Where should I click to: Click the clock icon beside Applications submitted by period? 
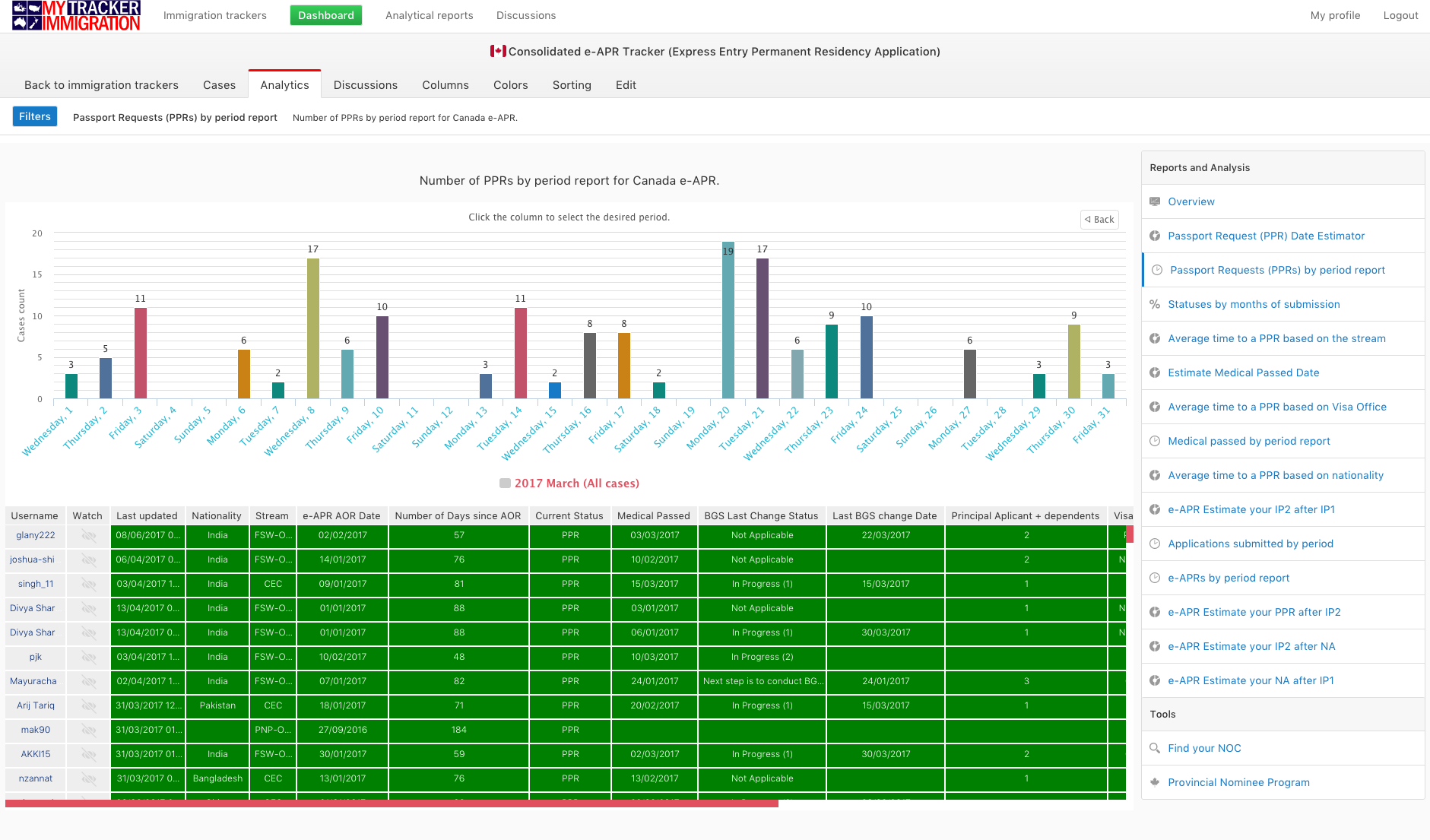coord(1155,544)
